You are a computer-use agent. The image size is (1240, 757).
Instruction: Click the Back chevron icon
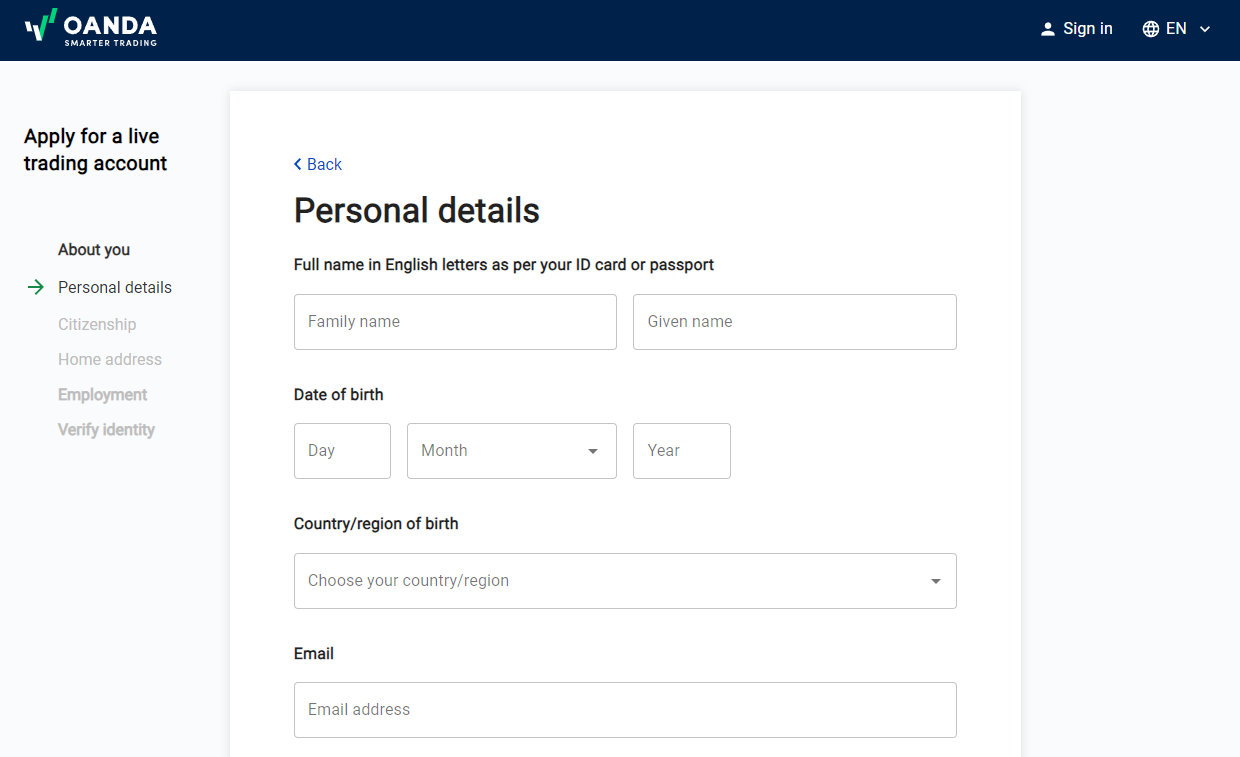pos(298,164)
